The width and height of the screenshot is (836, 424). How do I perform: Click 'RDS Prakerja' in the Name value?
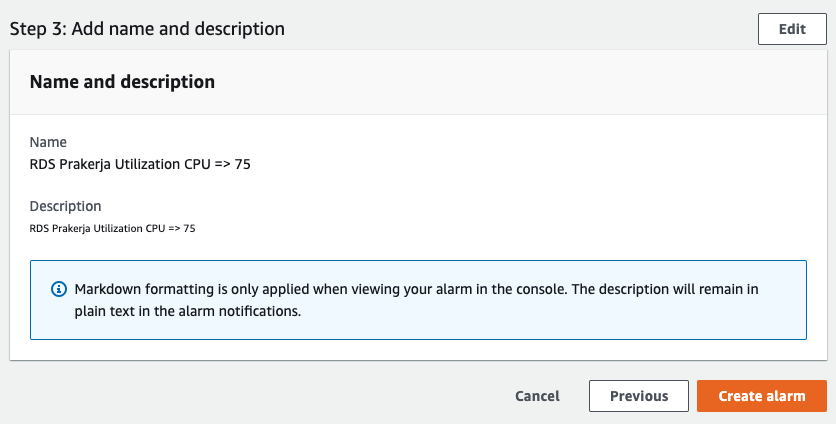pos(72,164)
